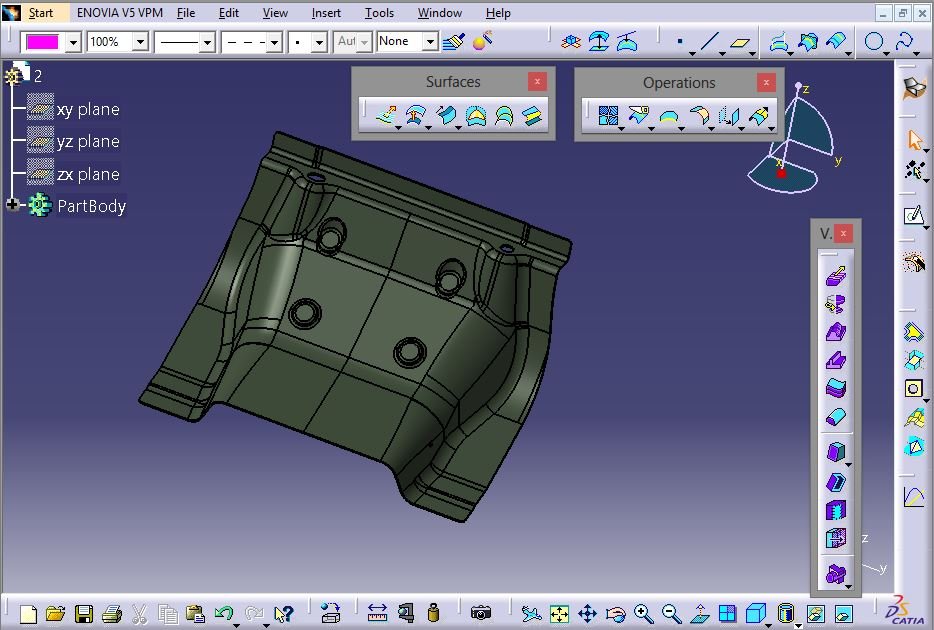Close the Surfaces toolbar

point(538,82)
